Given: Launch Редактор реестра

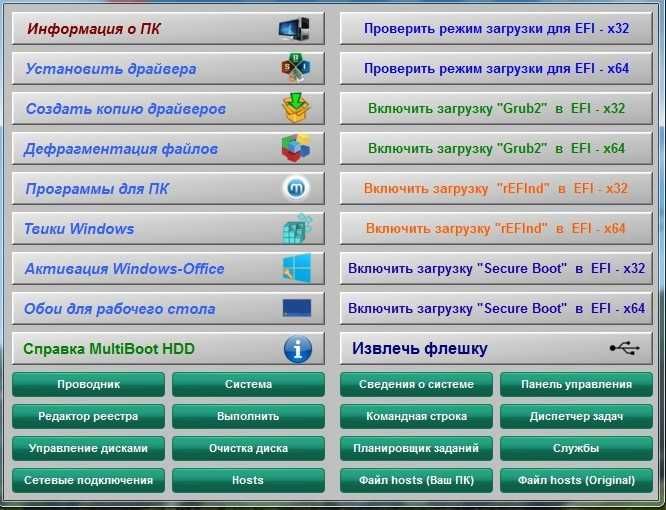Looking at the screenshot, I should pos(88,416).
